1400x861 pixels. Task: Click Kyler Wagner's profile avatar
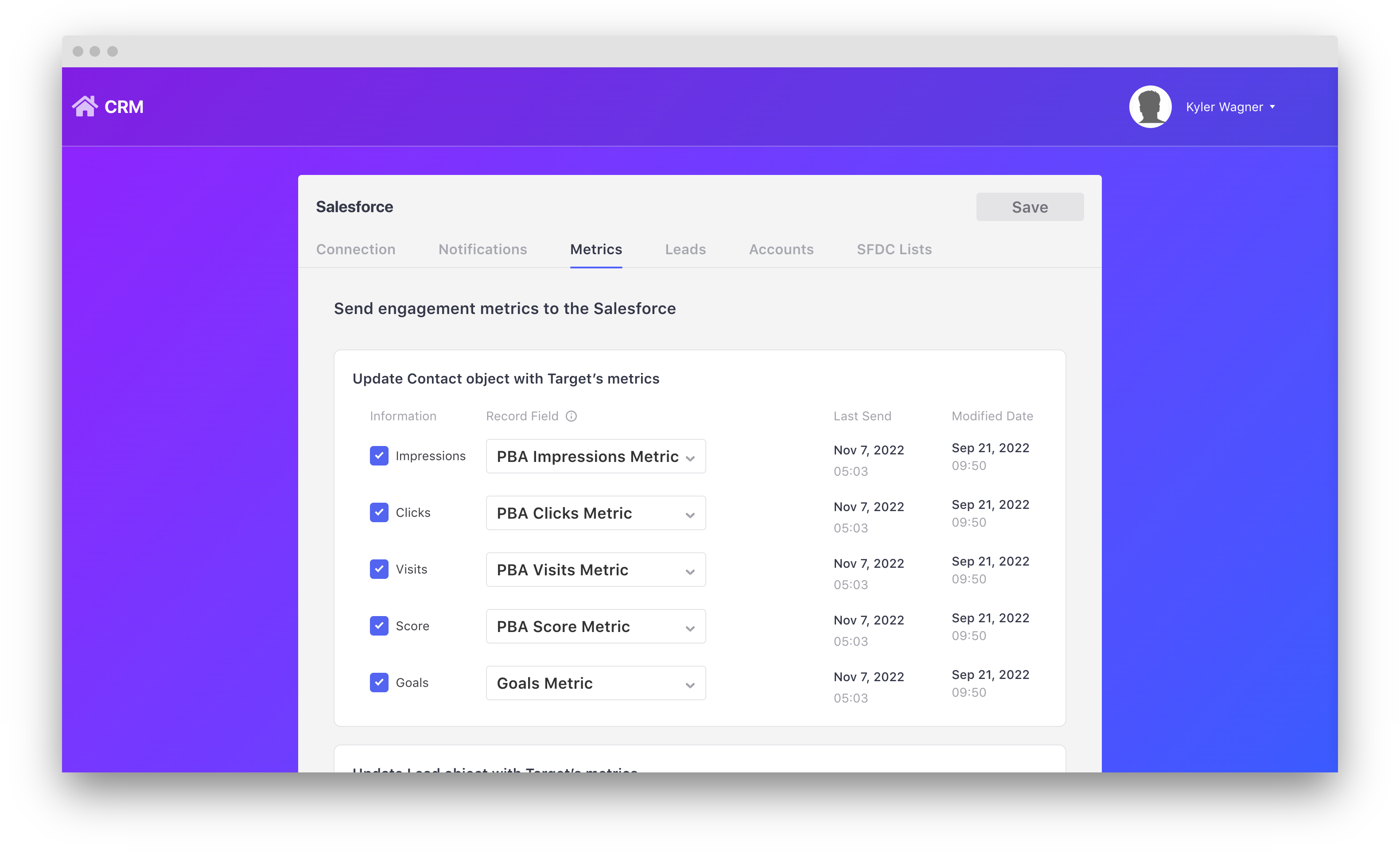[1150, 107]
